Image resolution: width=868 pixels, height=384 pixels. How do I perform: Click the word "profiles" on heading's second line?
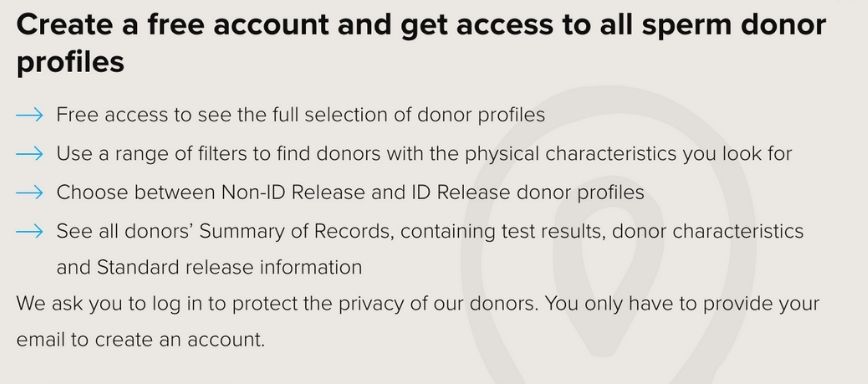(70, 62)
